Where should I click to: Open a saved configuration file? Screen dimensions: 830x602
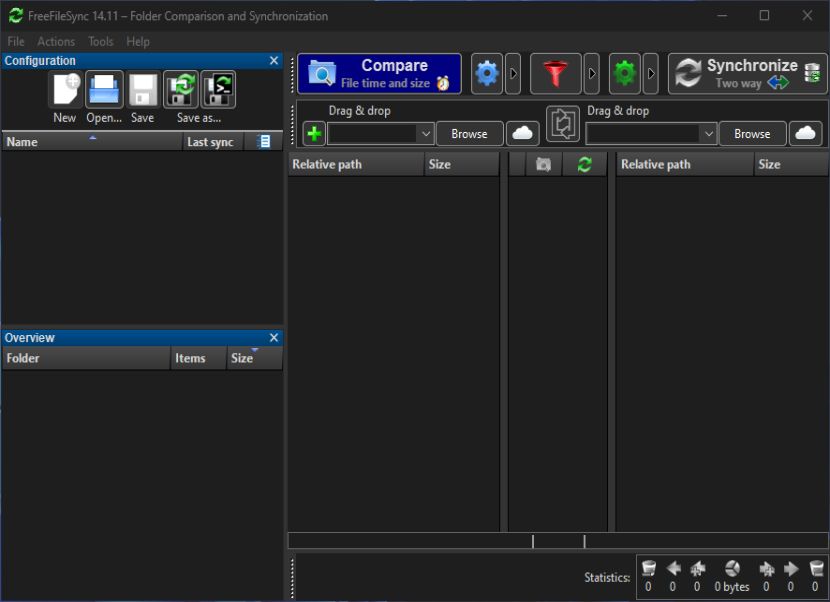click(x=104, y=89)
